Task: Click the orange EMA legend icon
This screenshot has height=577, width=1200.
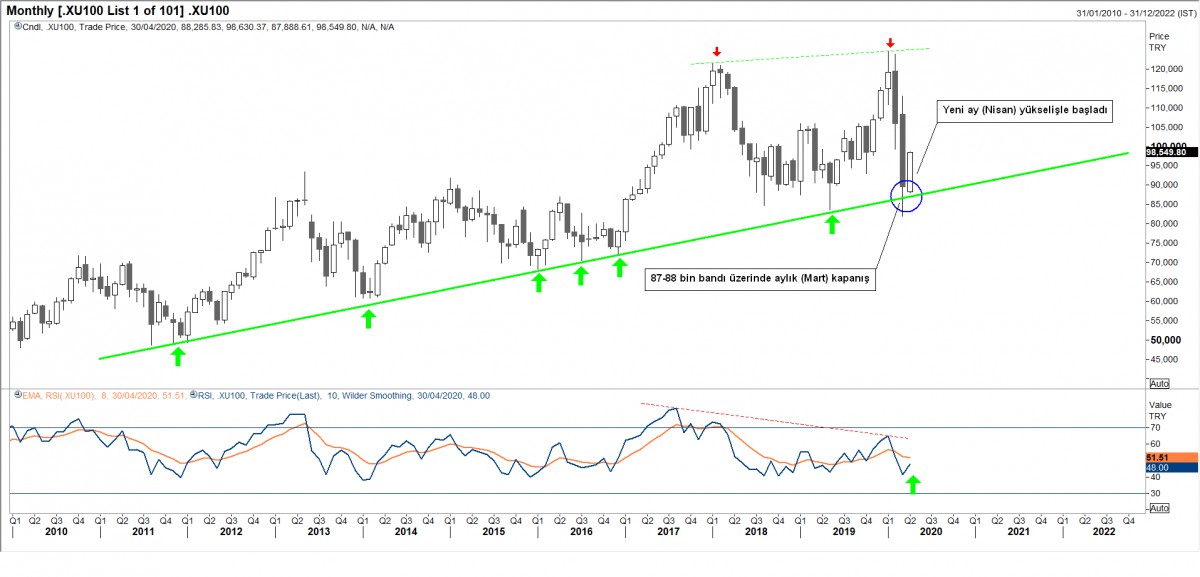Action: [x=15, y=396]
